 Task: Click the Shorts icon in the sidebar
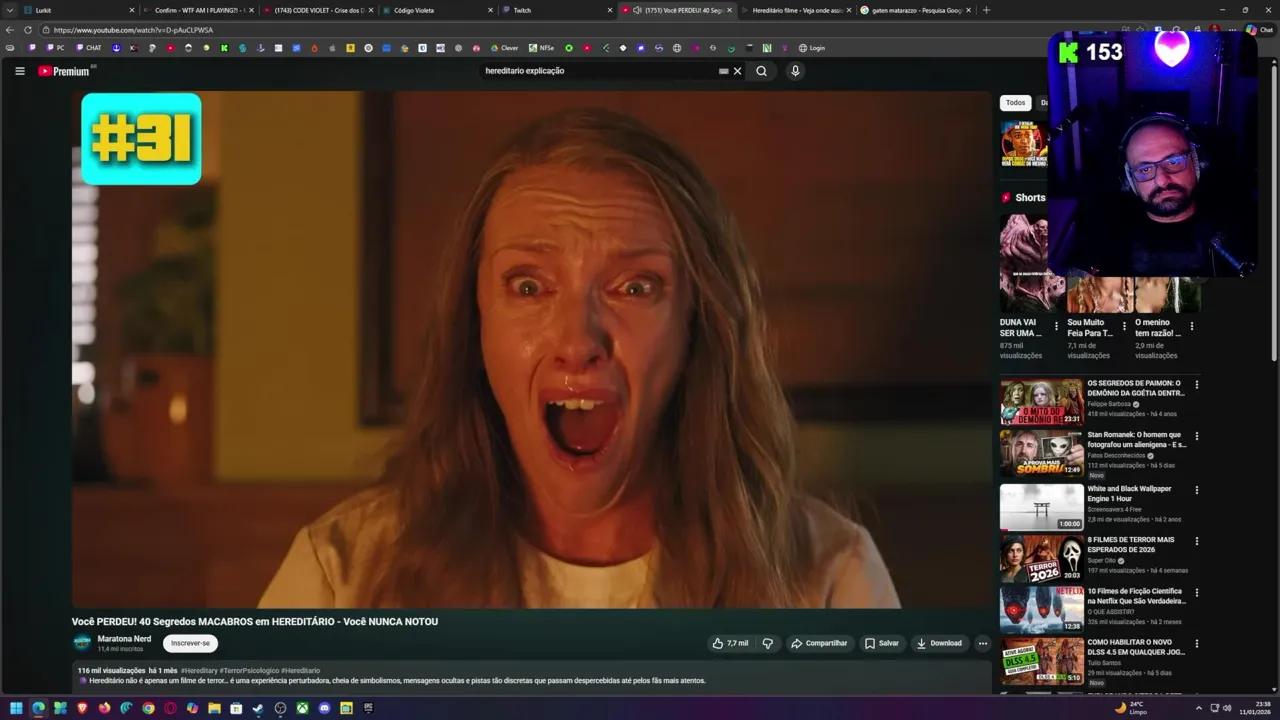tap(1006, 197)
